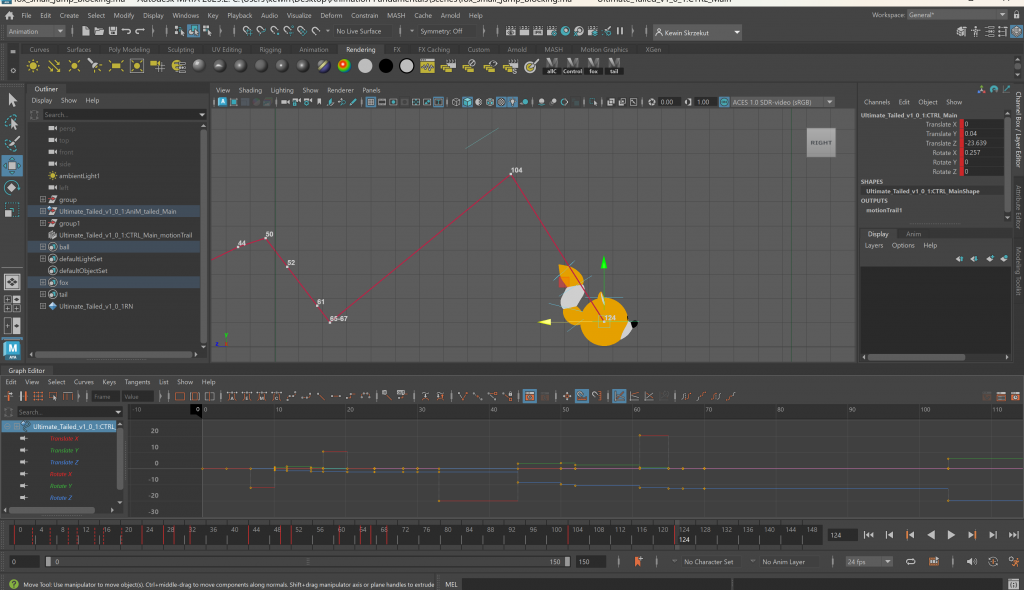The image size is (1024, 590).
Task: Click the playback range slider bar
Action: 308,562
